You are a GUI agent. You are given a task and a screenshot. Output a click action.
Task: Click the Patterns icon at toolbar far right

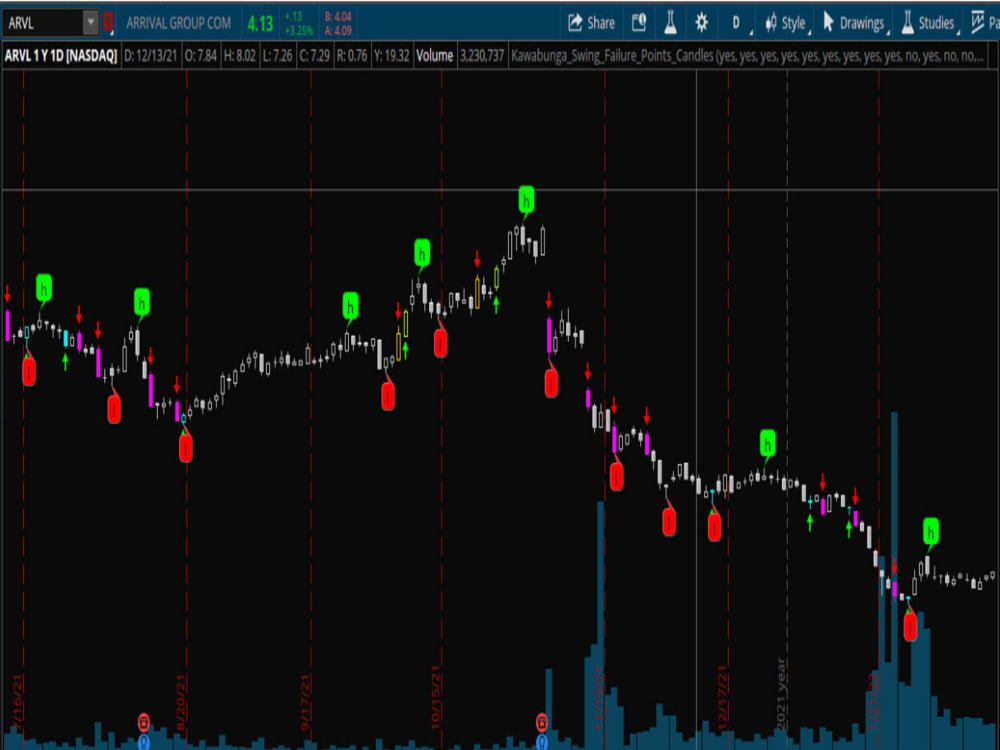tap(978, 21)
